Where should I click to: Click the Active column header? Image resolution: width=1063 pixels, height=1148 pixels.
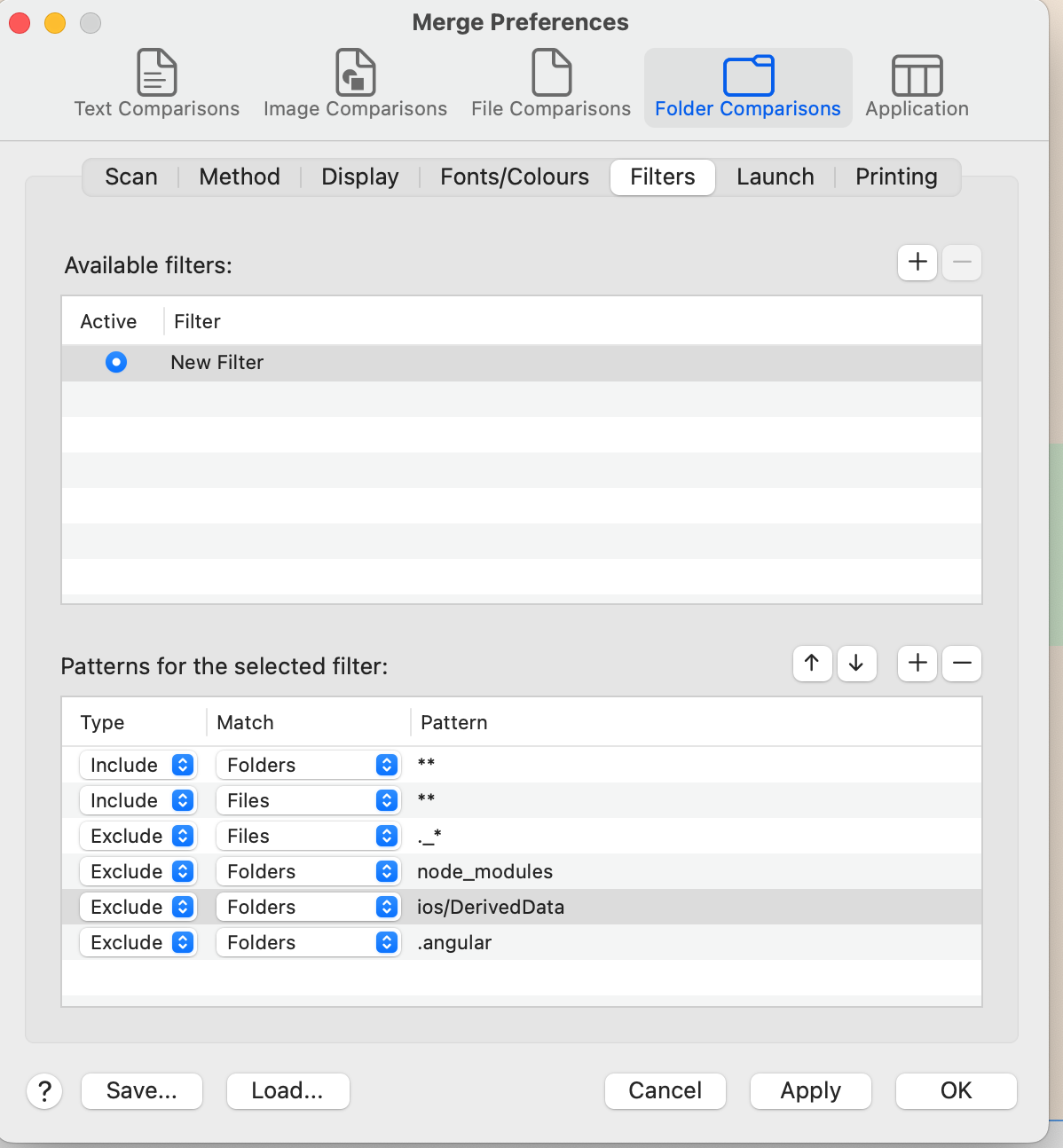108,321
